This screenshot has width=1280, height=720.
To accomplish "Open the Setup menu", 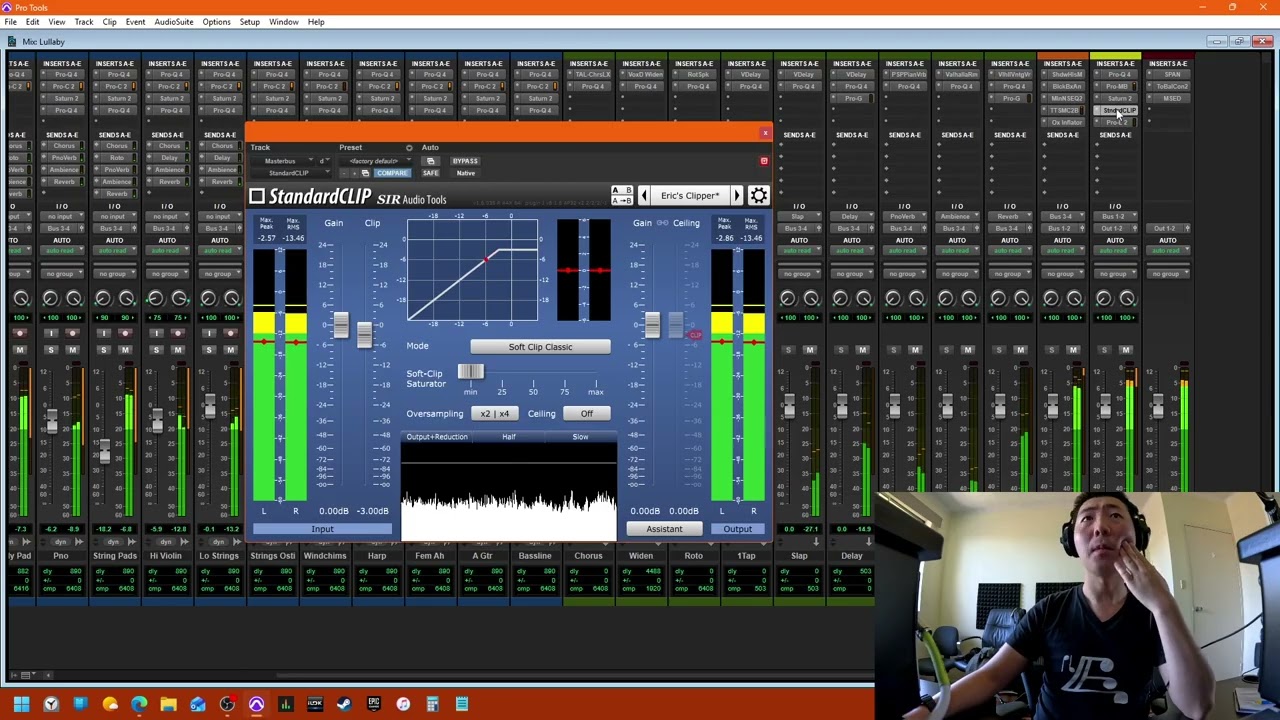I will click(x=250, y=22).
